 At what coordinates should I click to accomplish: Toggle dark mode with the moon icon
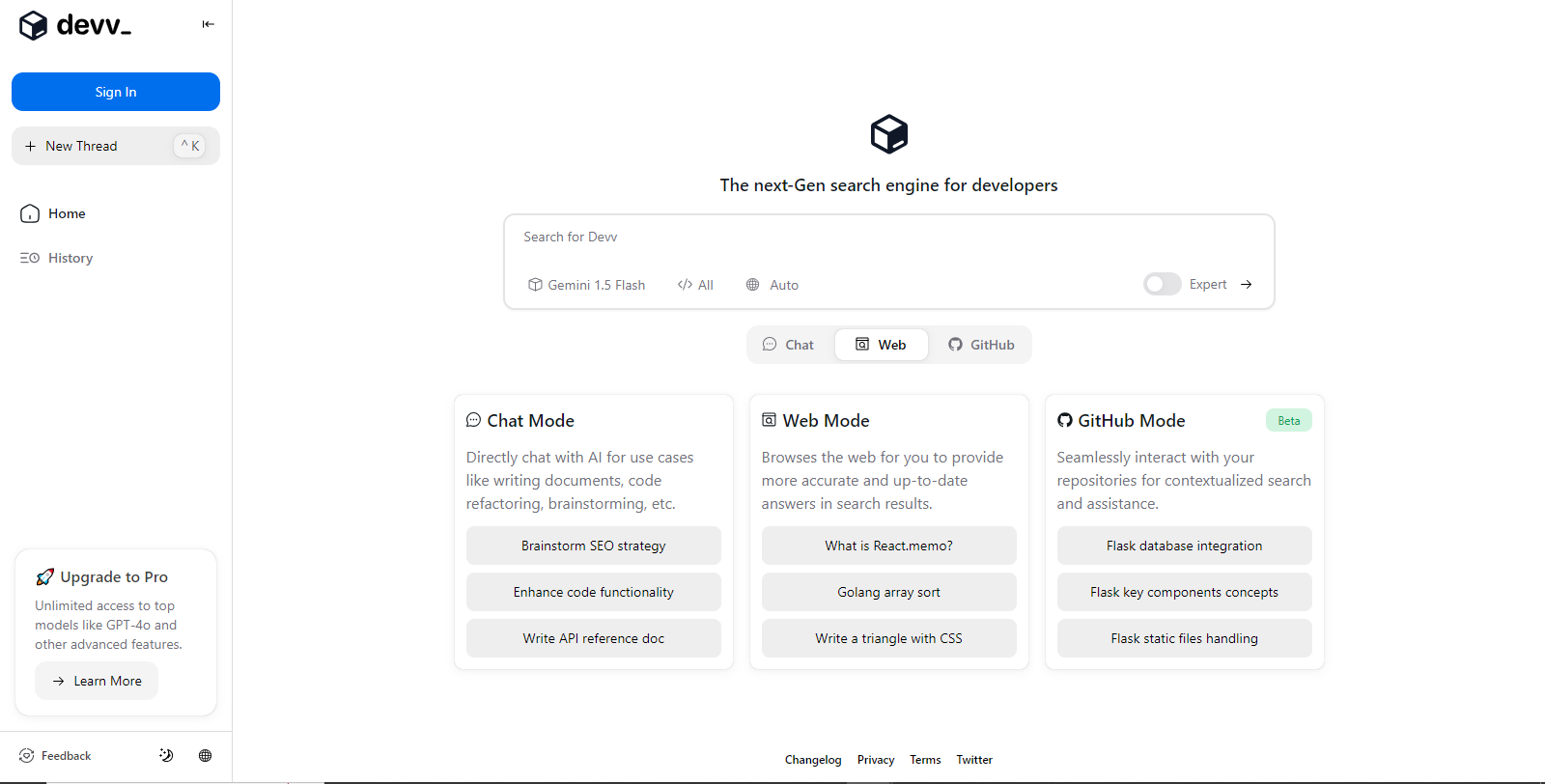(166, 756)
